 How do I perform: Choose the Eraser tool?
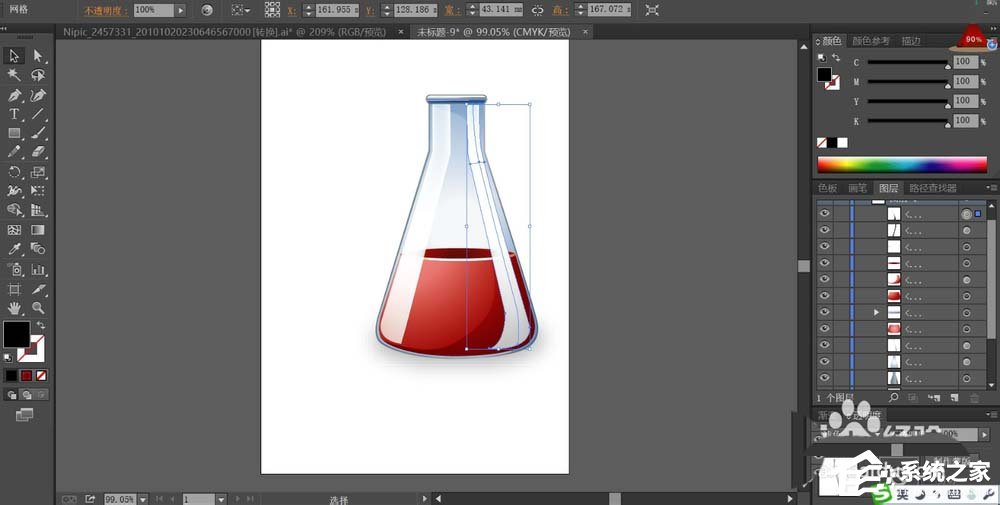(x=38, y=152)
